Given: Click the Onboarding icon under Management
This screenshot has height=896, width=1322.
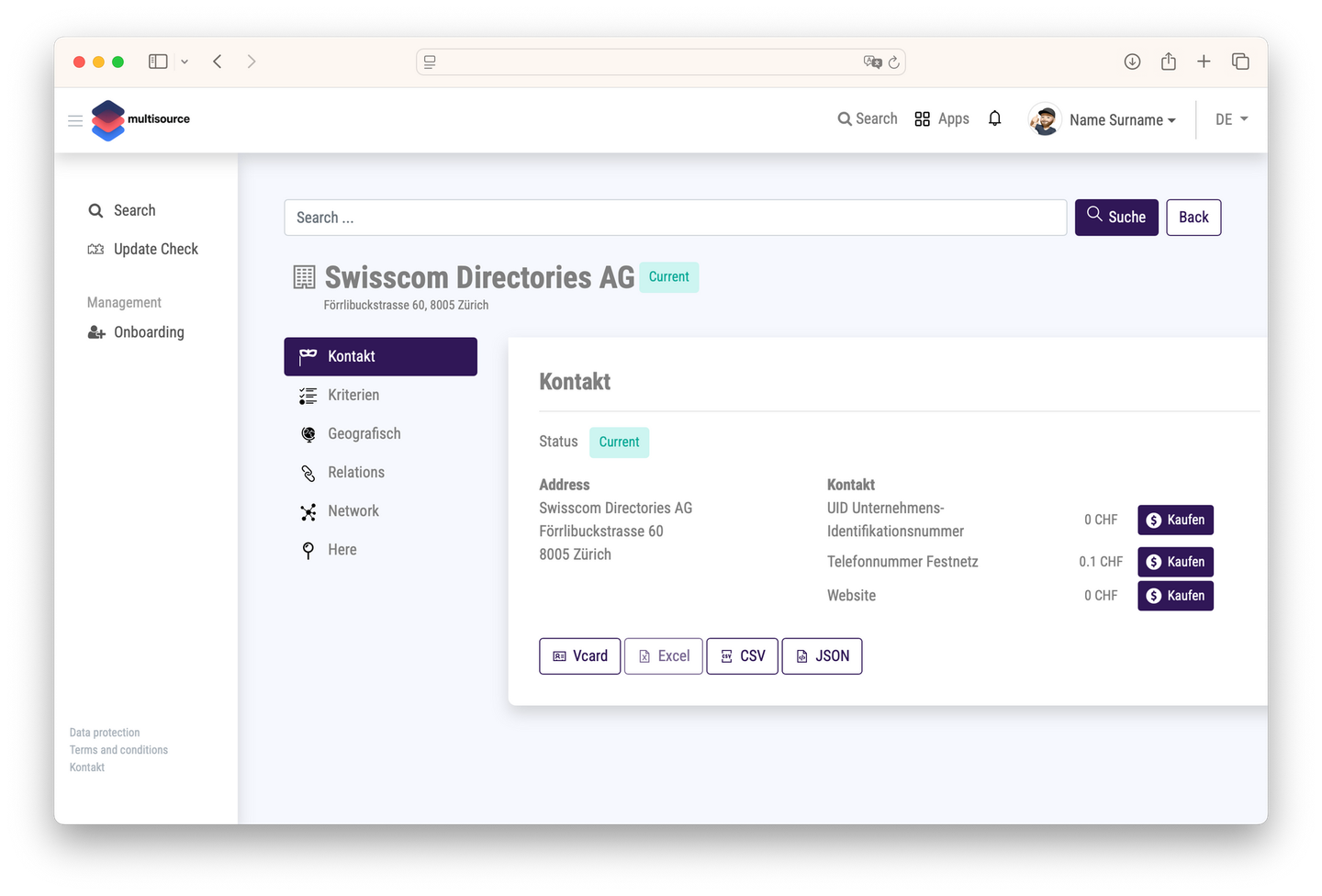Looking at the screenshot, I should pyautogui.click(x=95, y=332).
